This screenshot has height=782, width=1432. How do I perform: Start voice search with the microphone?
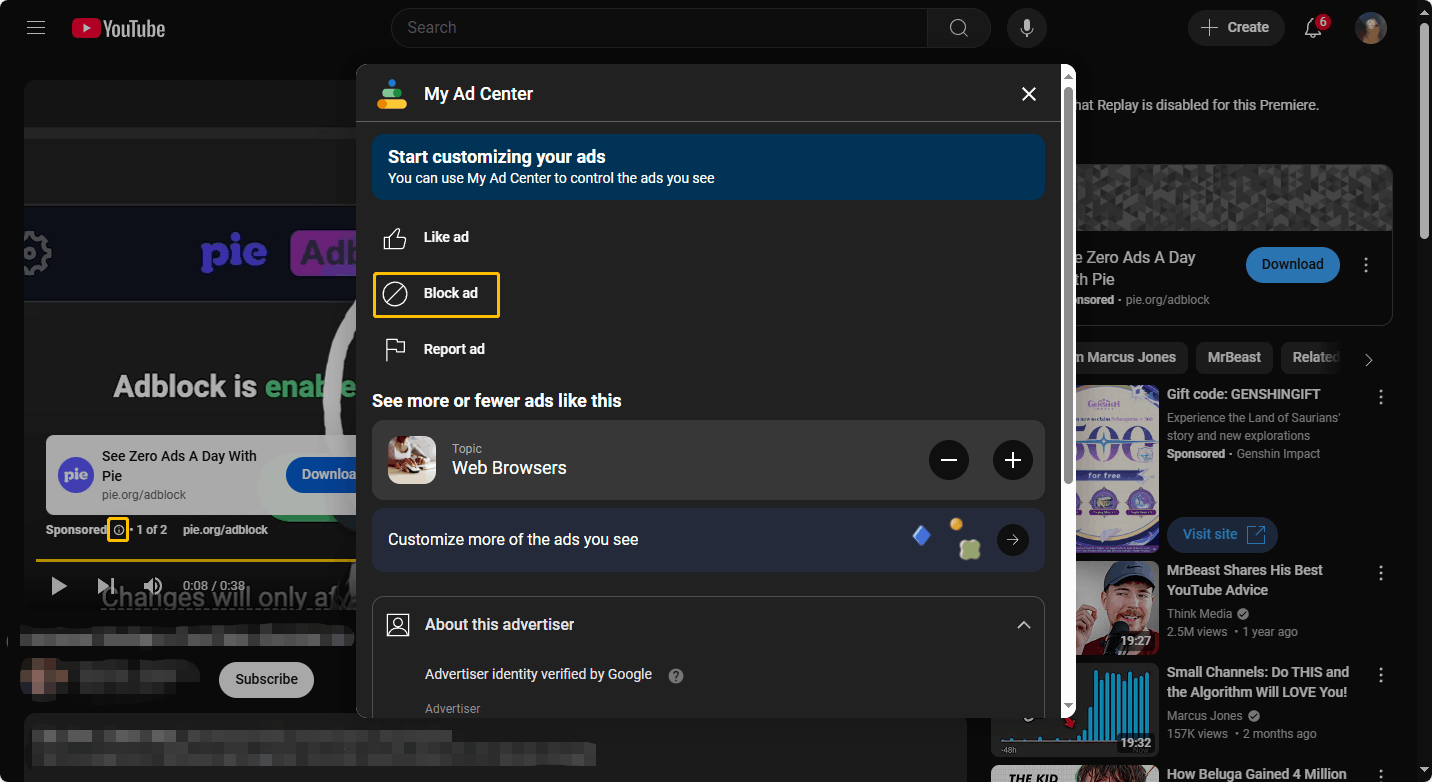[x=1026, y=28]
